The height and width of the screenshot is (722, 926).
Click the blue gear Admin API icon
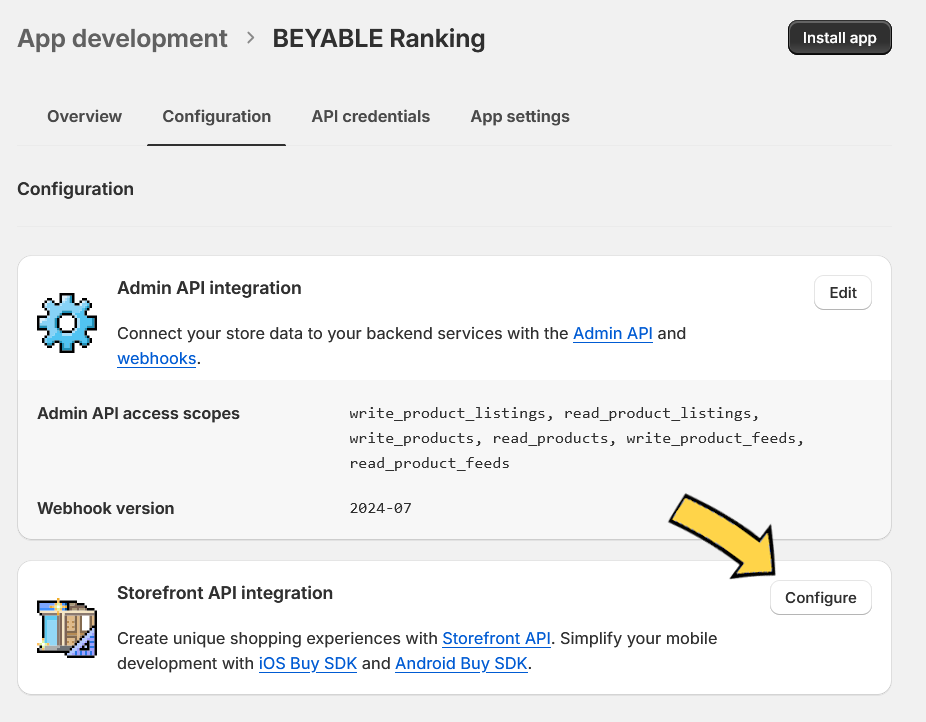tap(67, 323)
